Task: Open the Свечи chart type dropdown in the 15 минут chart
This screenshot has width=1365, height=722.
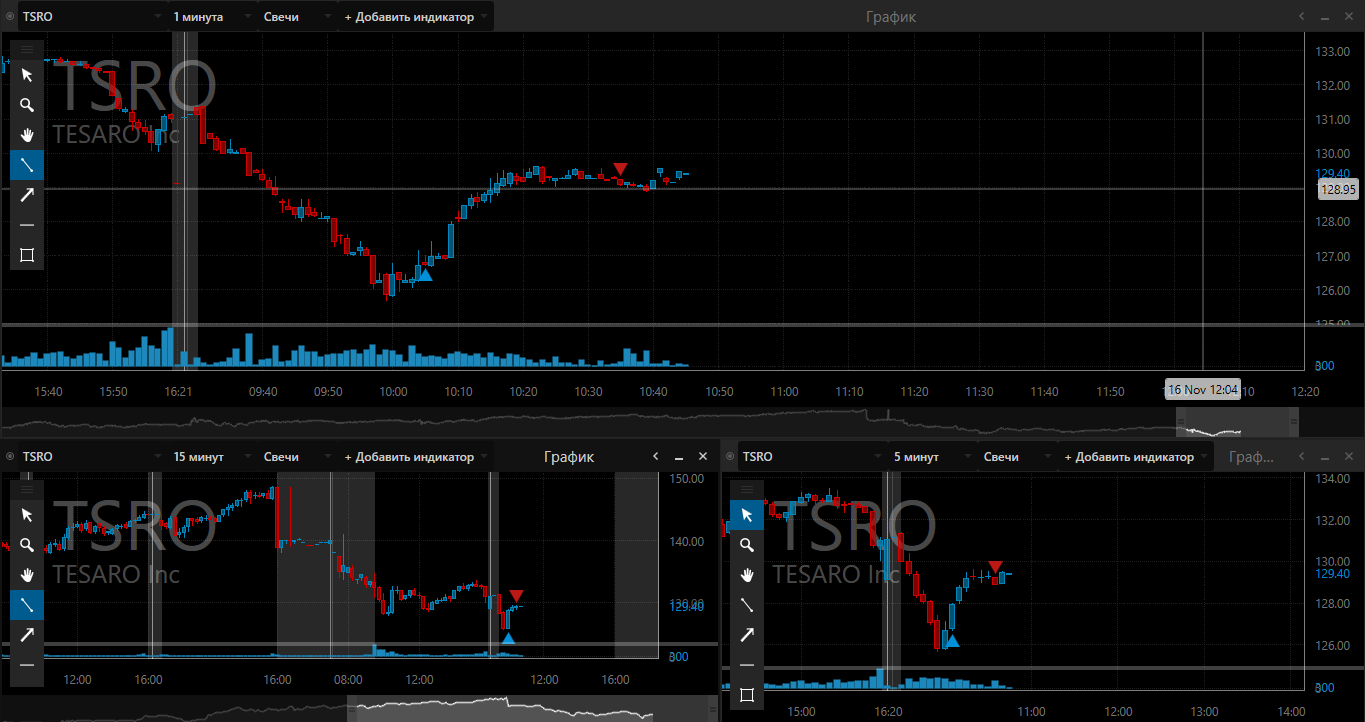Action: [297, 457]
